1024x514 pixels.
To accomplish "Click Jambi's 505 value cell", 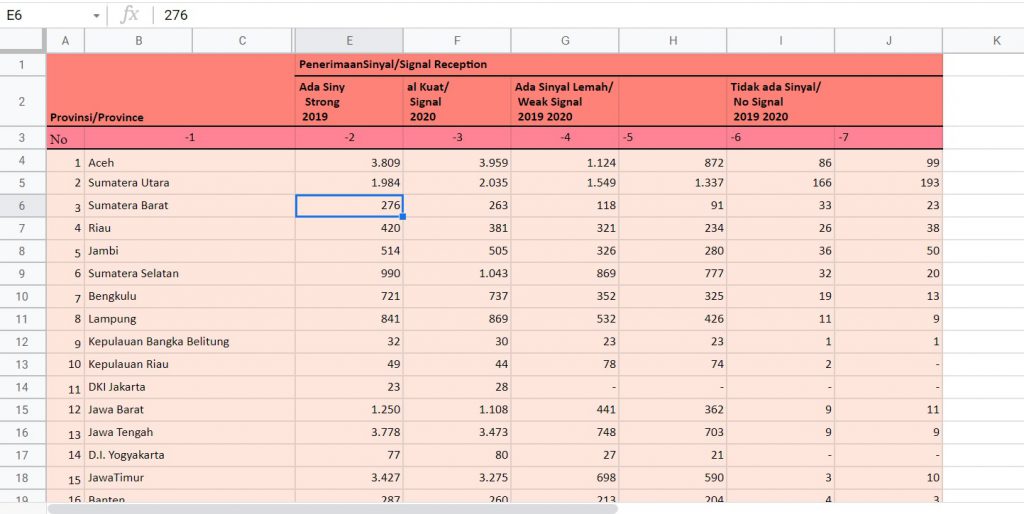I will click(x=457, y=251).
